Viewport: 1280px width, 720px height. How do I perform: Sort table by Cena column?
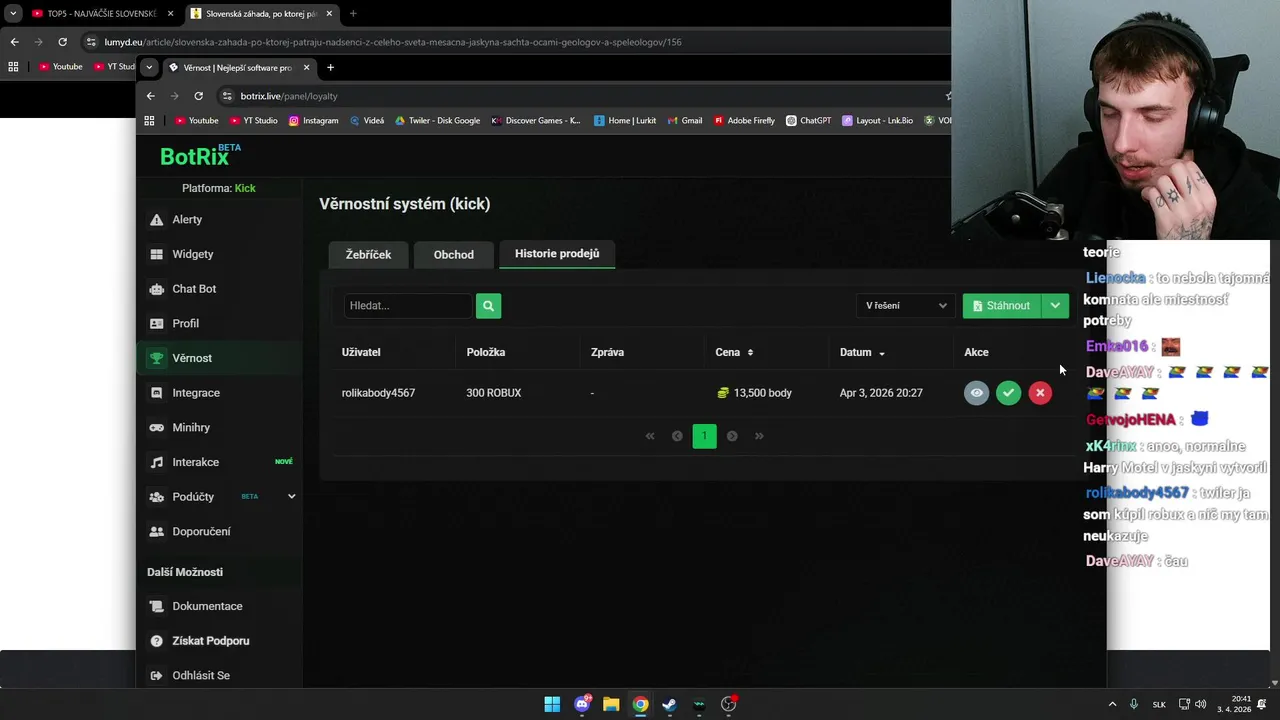[x=734, y=352]
